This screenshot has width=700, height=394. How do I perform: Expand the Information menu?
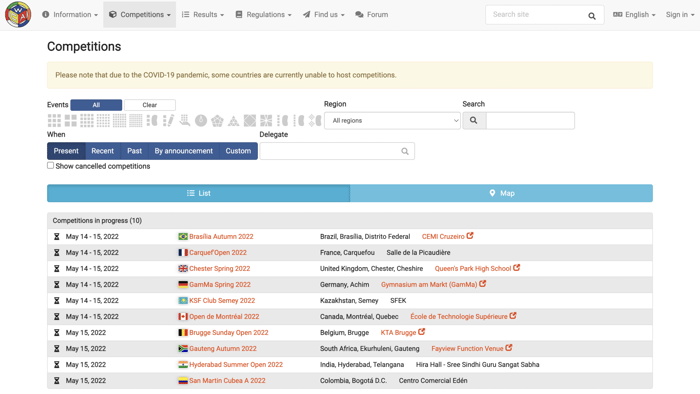[x=70, y=15]
